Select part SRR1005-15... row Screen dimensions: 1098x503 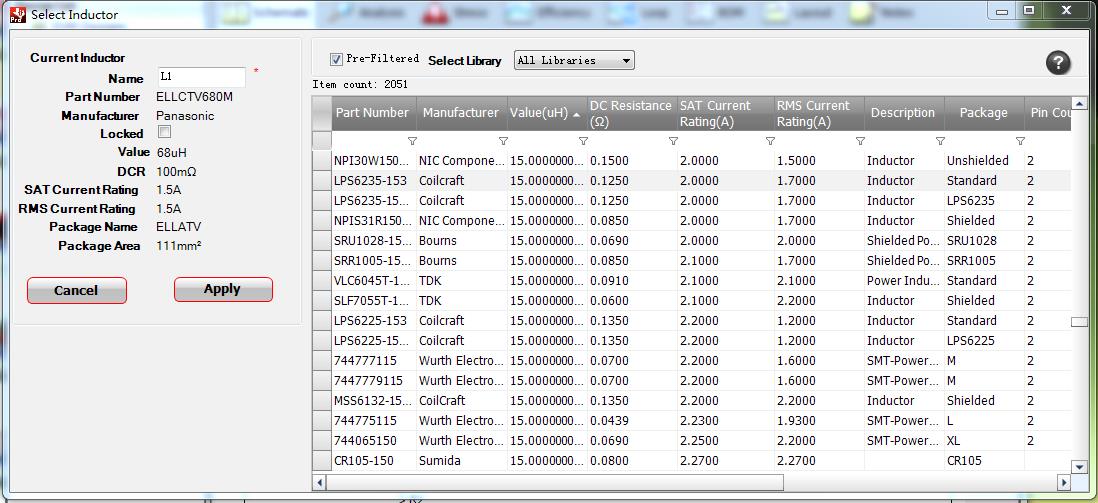[373, 261]
